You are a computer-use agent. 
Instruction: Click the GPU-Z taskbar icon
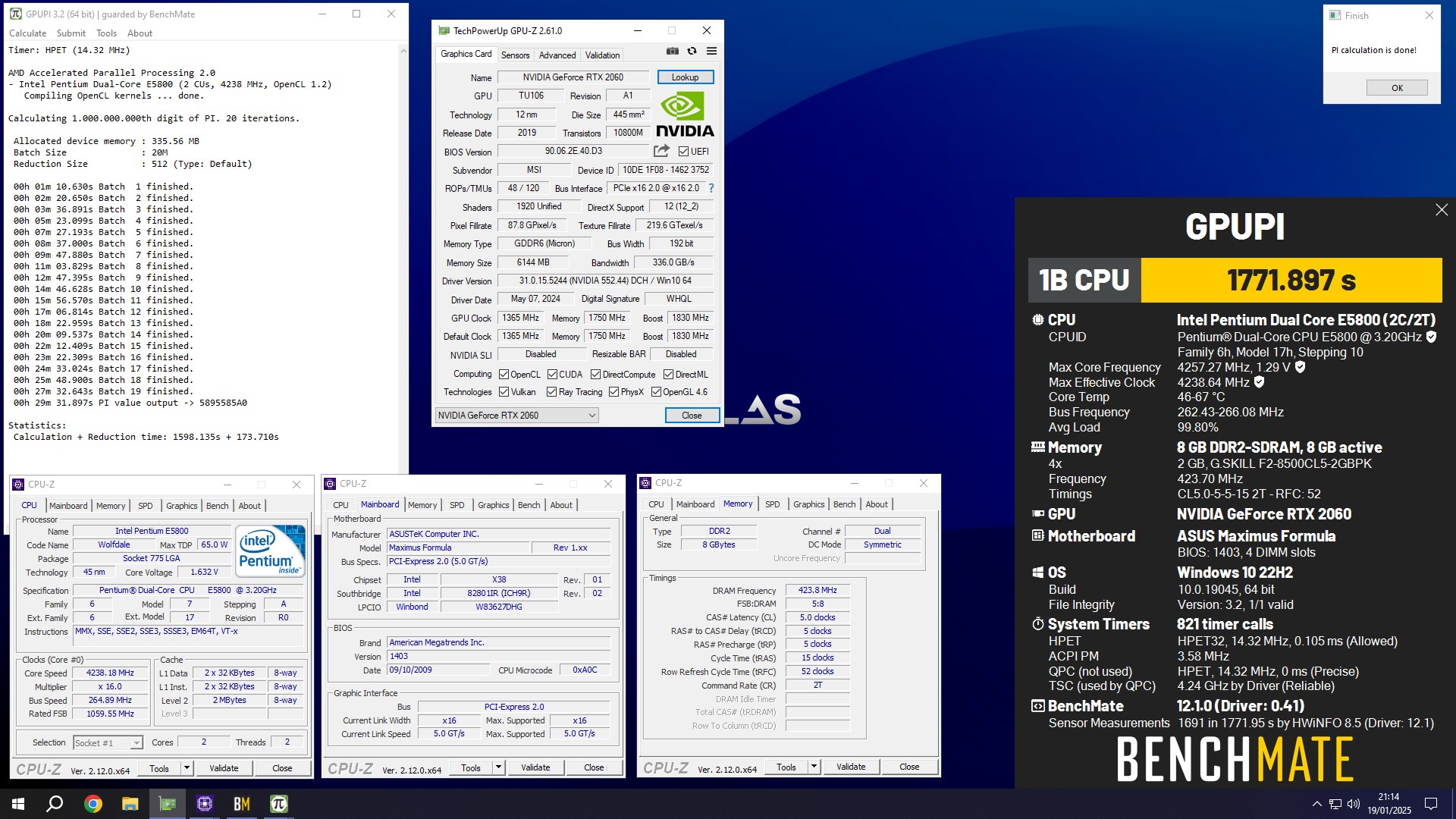point(167,804)
